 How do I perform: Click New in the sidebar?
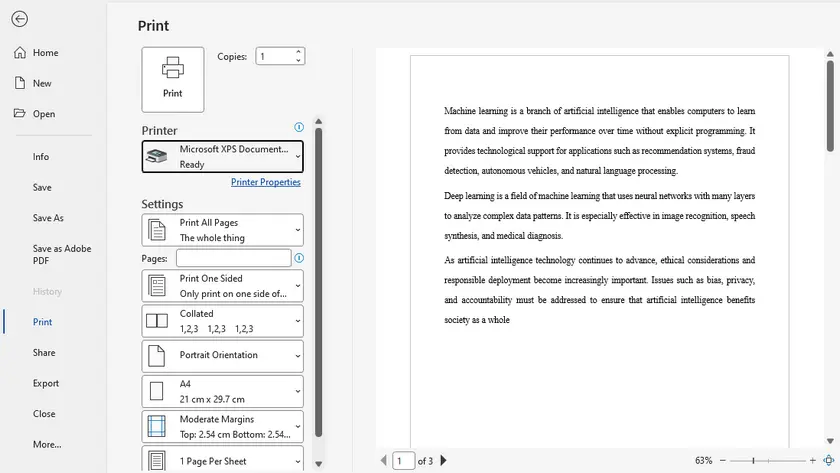(x=42, y=83)
